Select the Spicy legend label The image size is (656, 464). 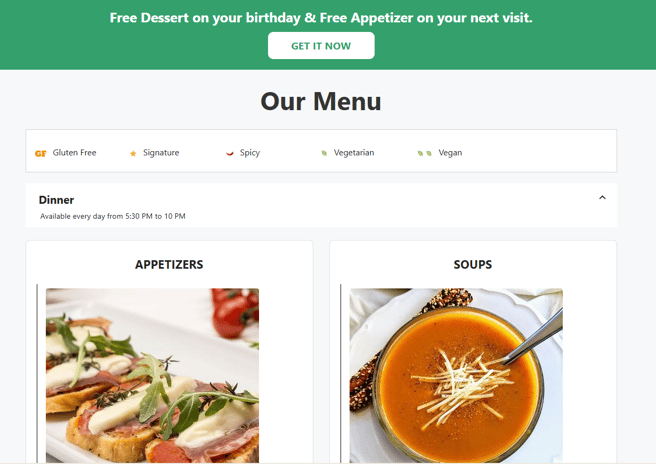tap(250, 153)
